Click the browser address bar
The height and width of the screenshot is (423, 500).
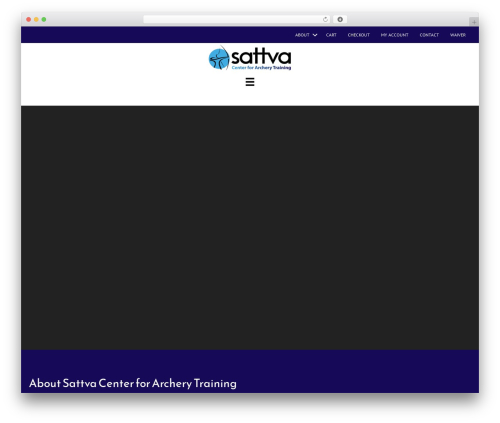(237, 19)
